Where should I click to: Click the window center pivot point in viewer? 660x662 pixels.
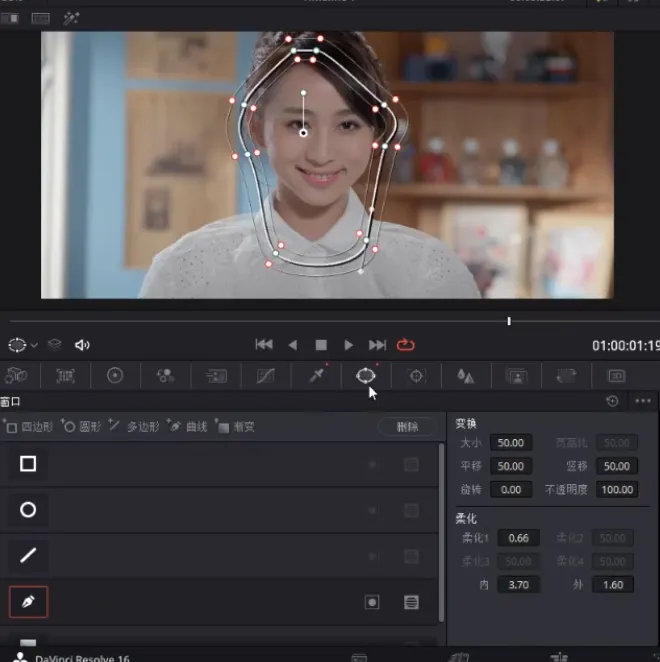303,133
